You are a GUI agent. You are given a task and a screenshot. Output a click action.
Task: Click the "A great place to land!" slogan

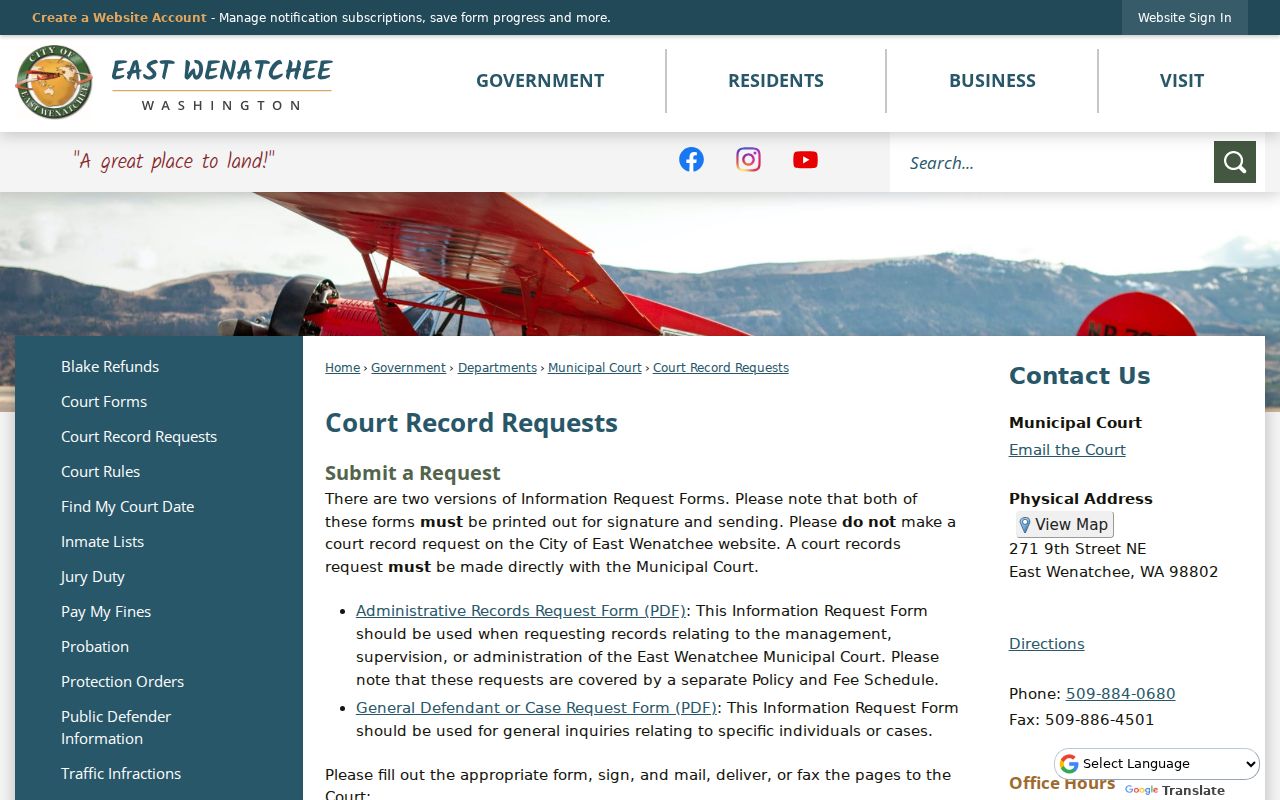pos(173,161)
